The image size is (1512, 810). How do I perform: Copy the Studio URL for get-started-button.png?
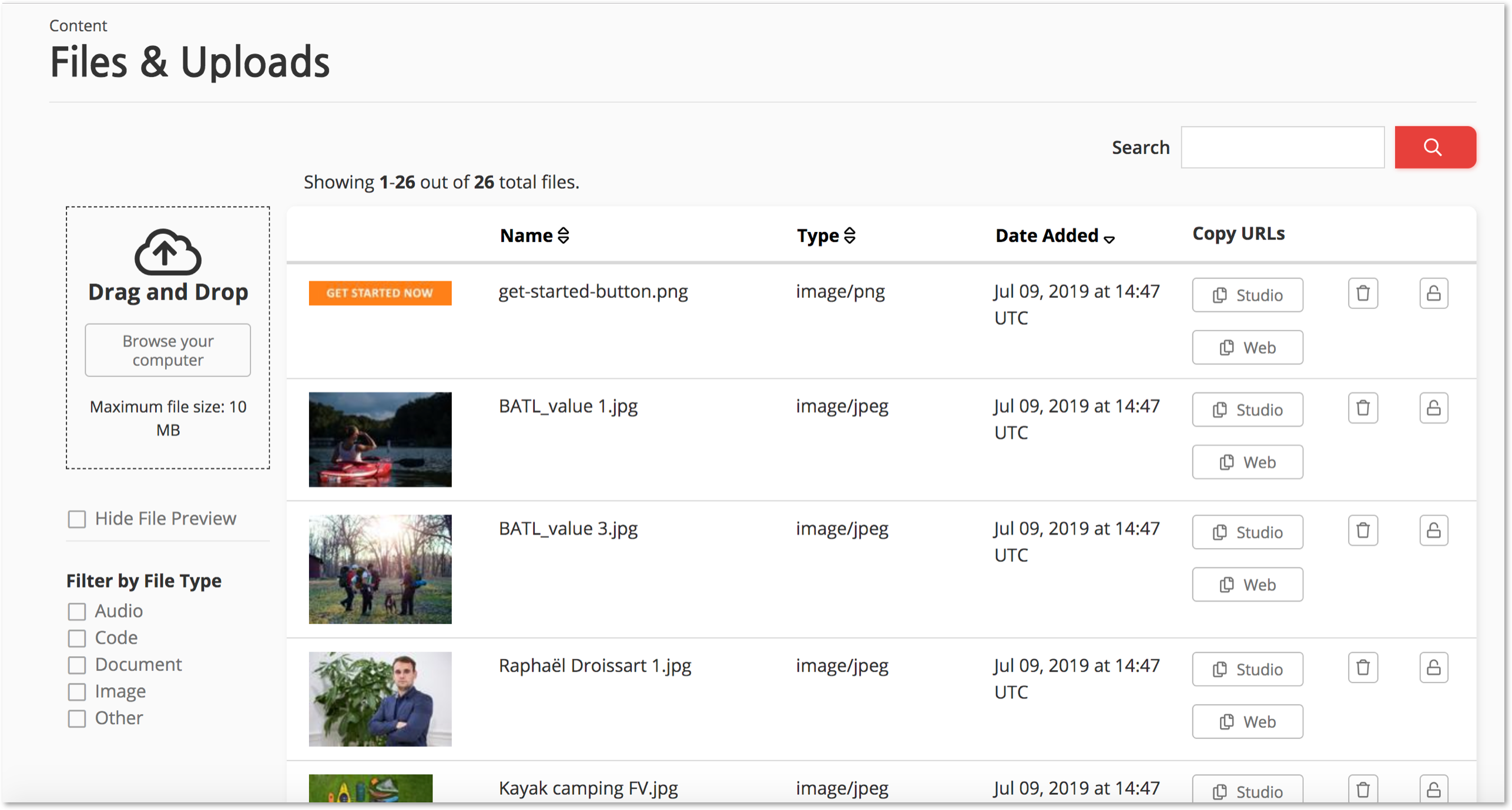pyautogui.click(x=1247, y=294)
